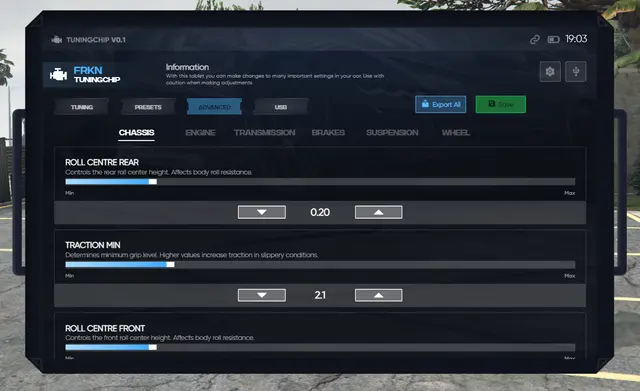
Task: Decrease Roll Centre Rear with down arrow
Action: click(x=262, y=212)
